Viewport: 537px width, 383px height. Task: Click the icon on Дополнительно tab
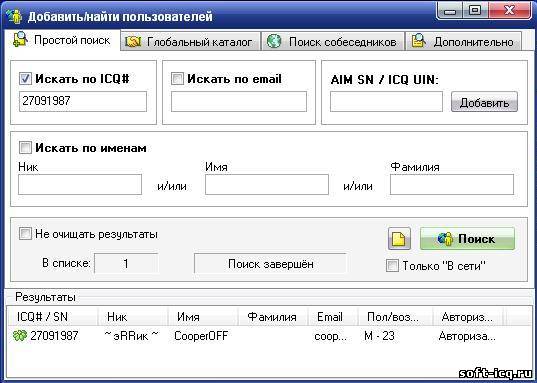click(419, 41)
